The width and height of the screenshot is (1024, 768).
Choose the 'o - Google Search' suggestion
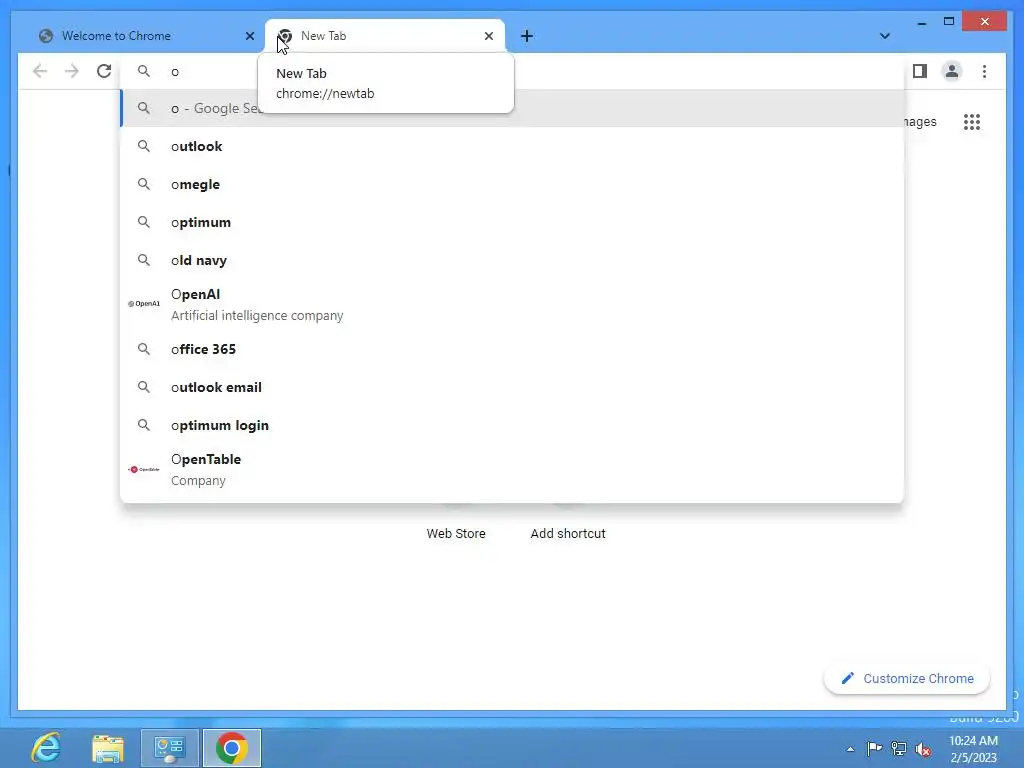pyautogui.click(x=513, y=108)
